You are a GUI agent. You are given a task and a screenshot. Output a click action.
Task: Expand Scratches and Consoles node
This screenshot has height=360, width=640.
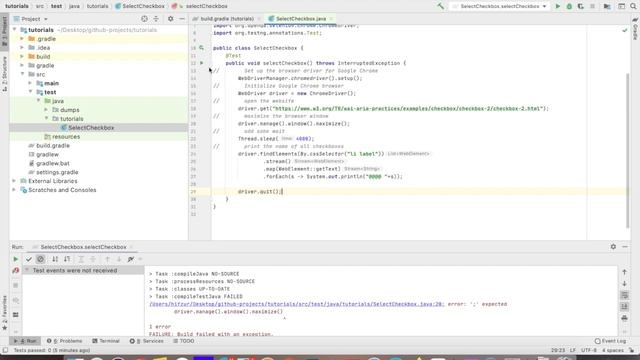(14, 190)
